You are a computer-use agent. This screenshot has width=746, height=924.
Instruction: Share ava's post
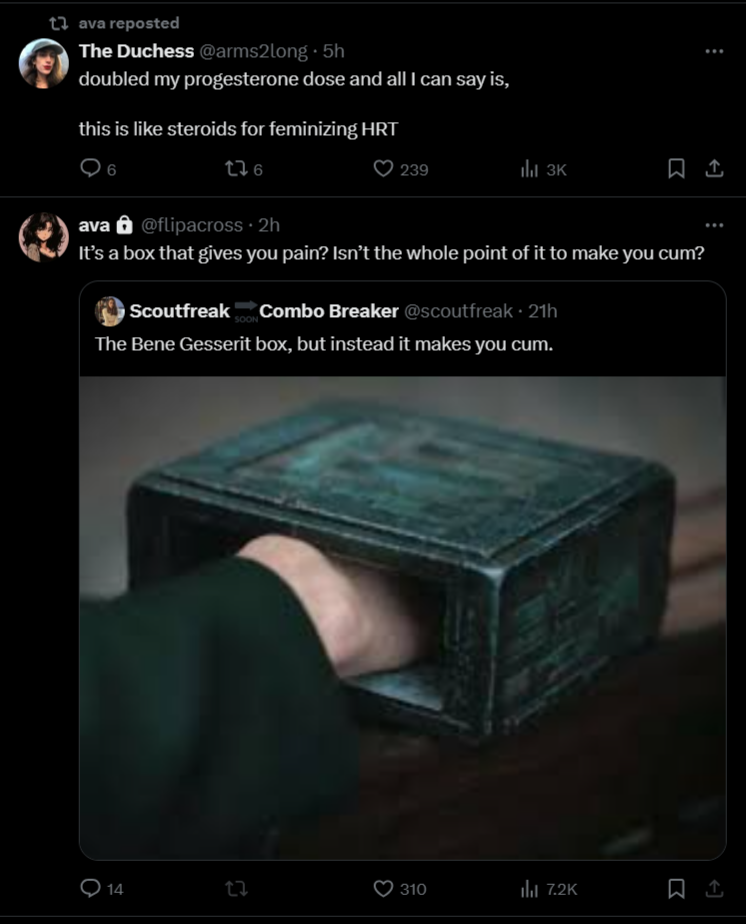coord(714,888)
